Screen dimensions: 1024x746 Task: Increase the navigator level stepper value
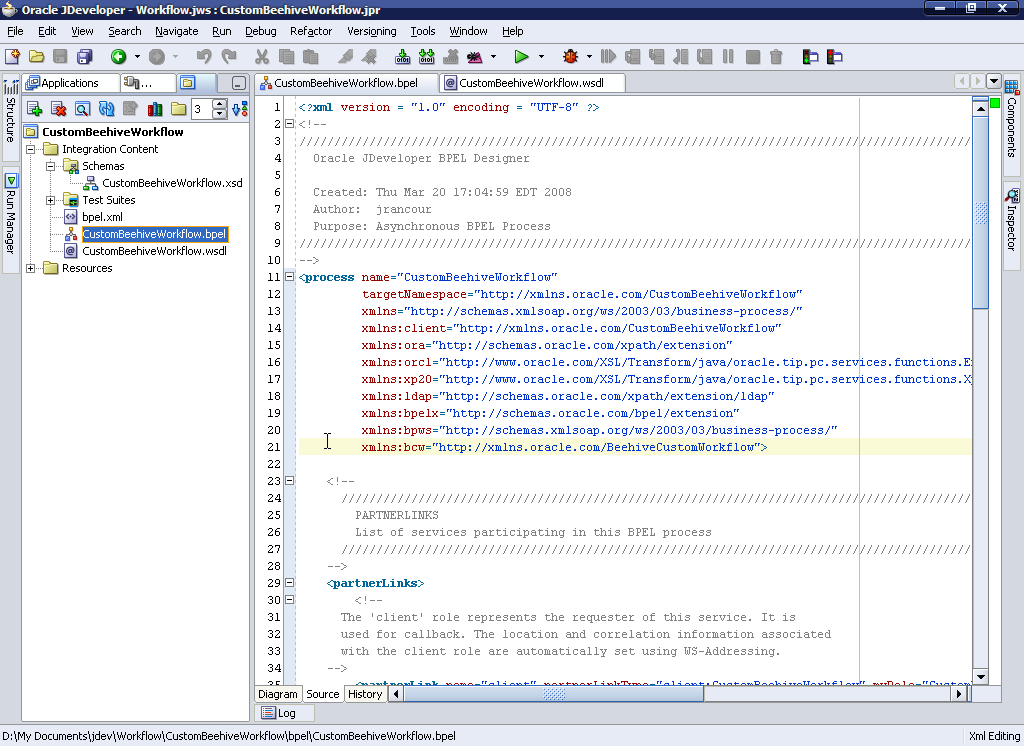pyautogui.click(x=219, y=105)
